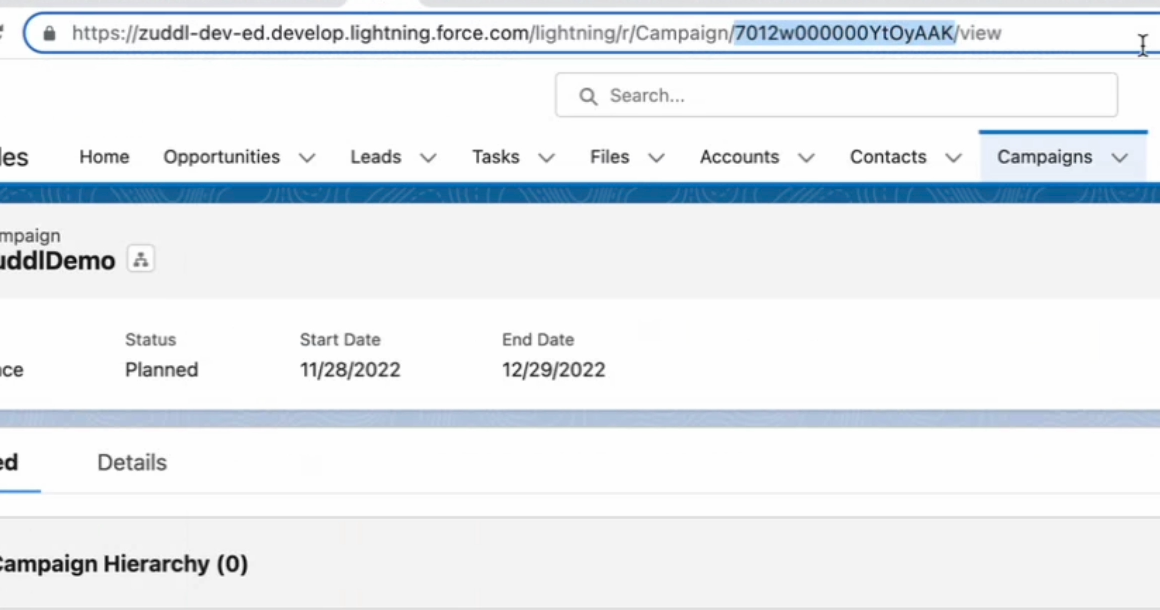Navigate to the Accounts tab

739,157
